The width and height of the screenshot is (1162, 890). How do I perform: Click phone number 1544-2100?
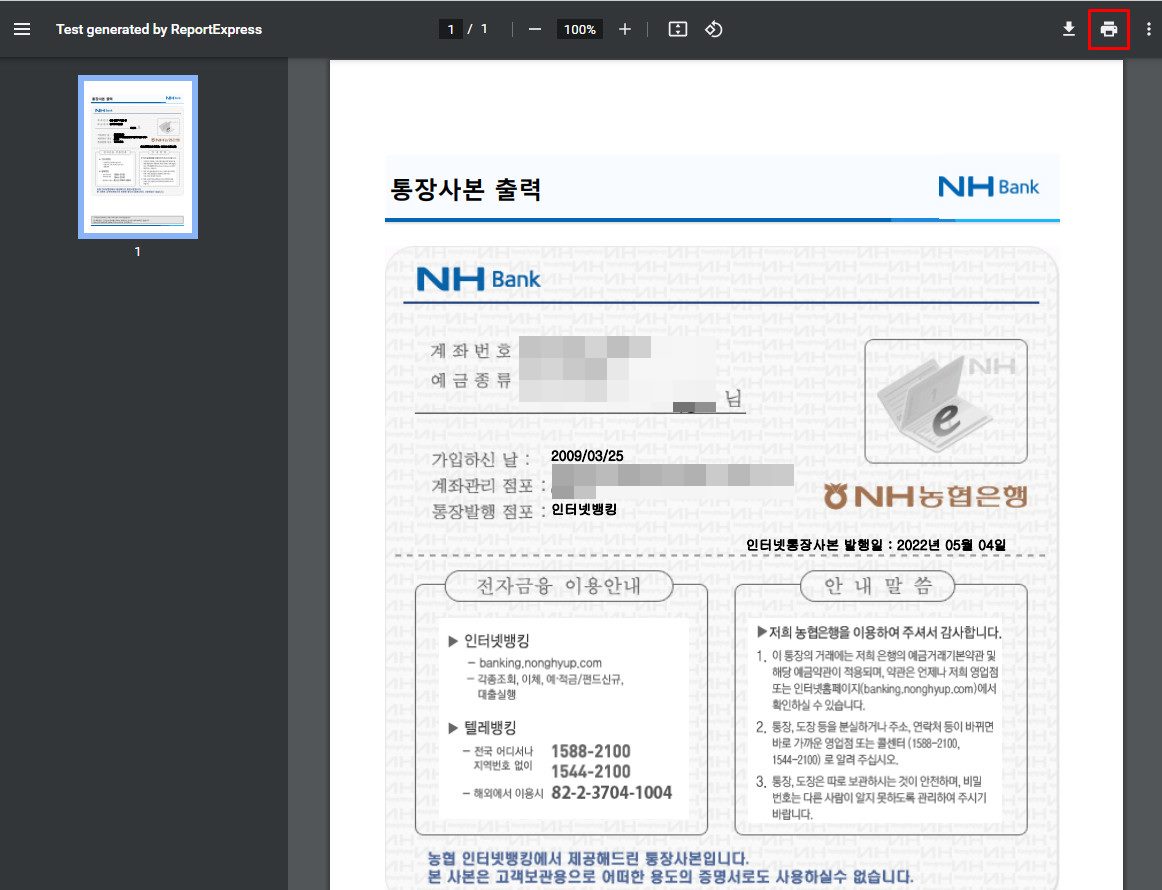[591, 772]
